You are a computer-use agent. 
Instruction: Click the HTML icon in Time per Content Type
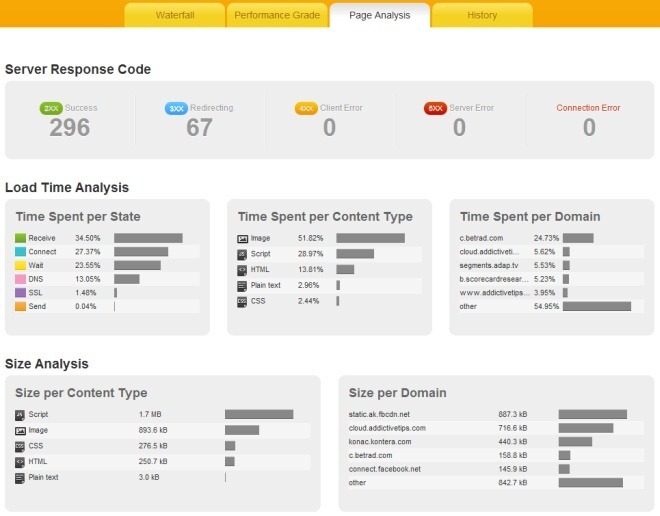242,270
